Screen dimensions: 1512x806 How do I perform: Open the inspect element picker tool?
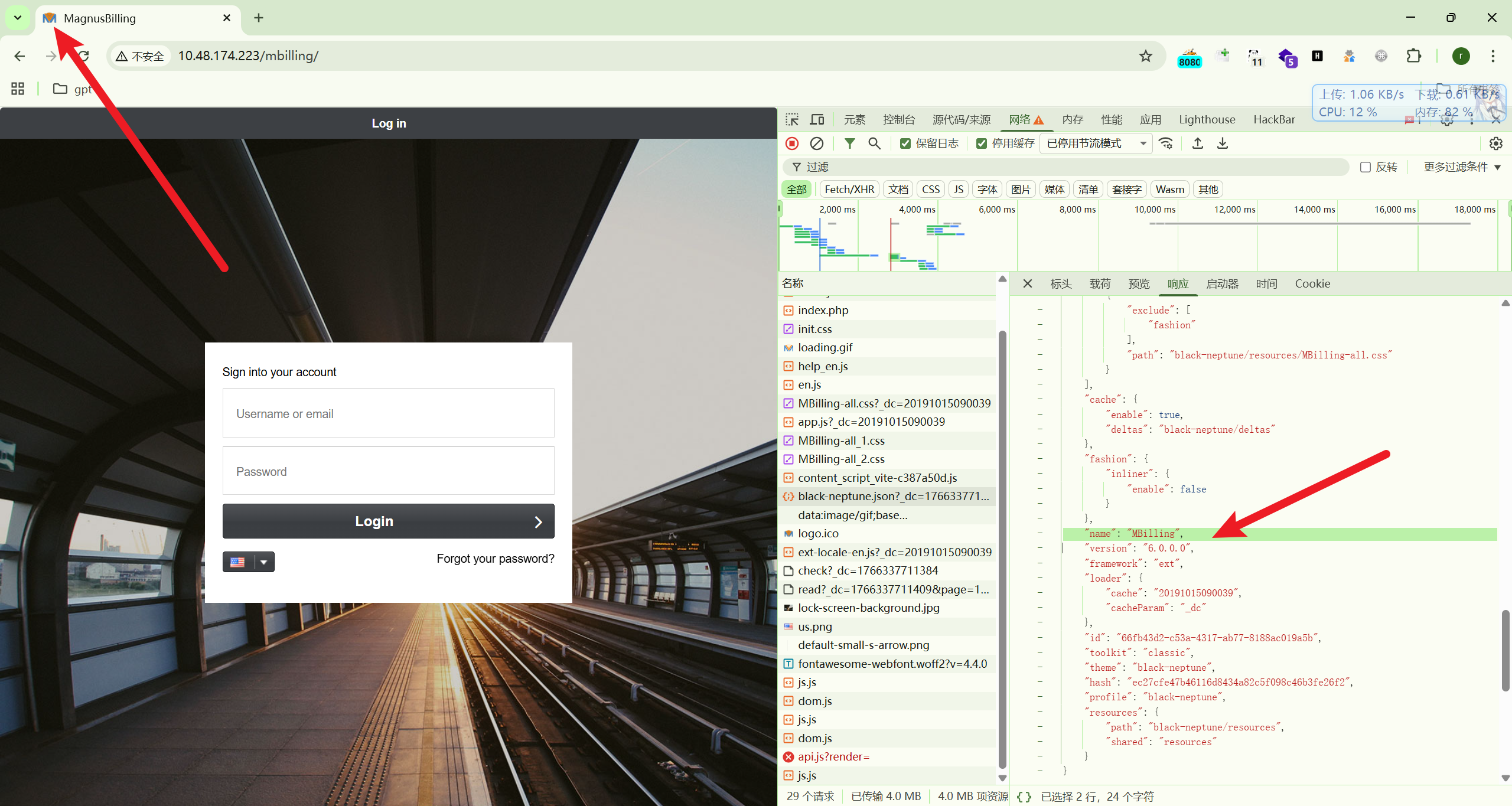[x=792, y=120]
